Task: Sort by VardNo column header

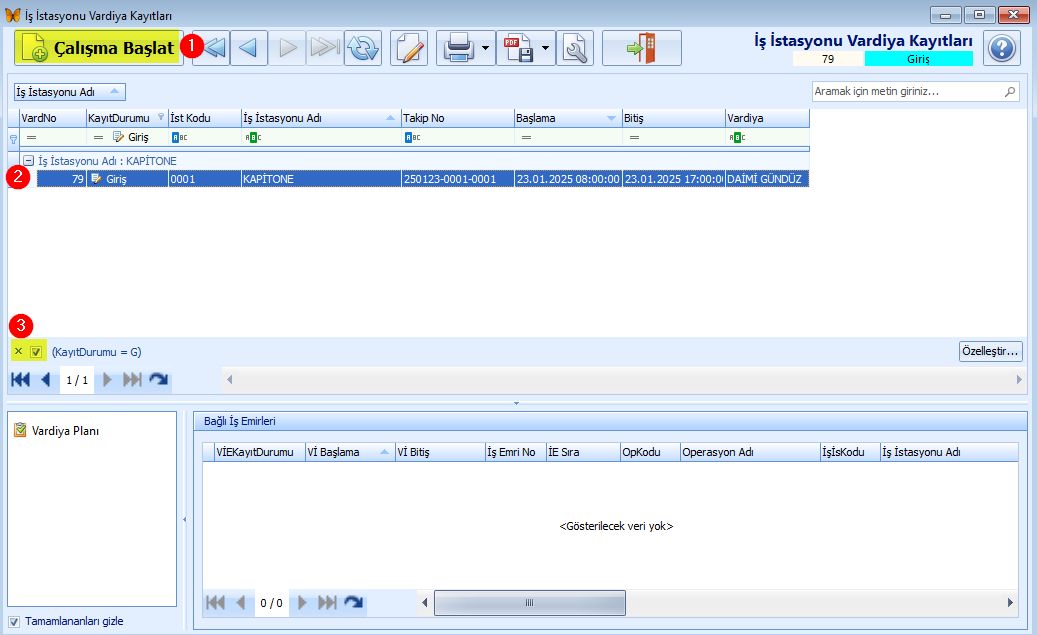Action: click(x=53, y=118)
